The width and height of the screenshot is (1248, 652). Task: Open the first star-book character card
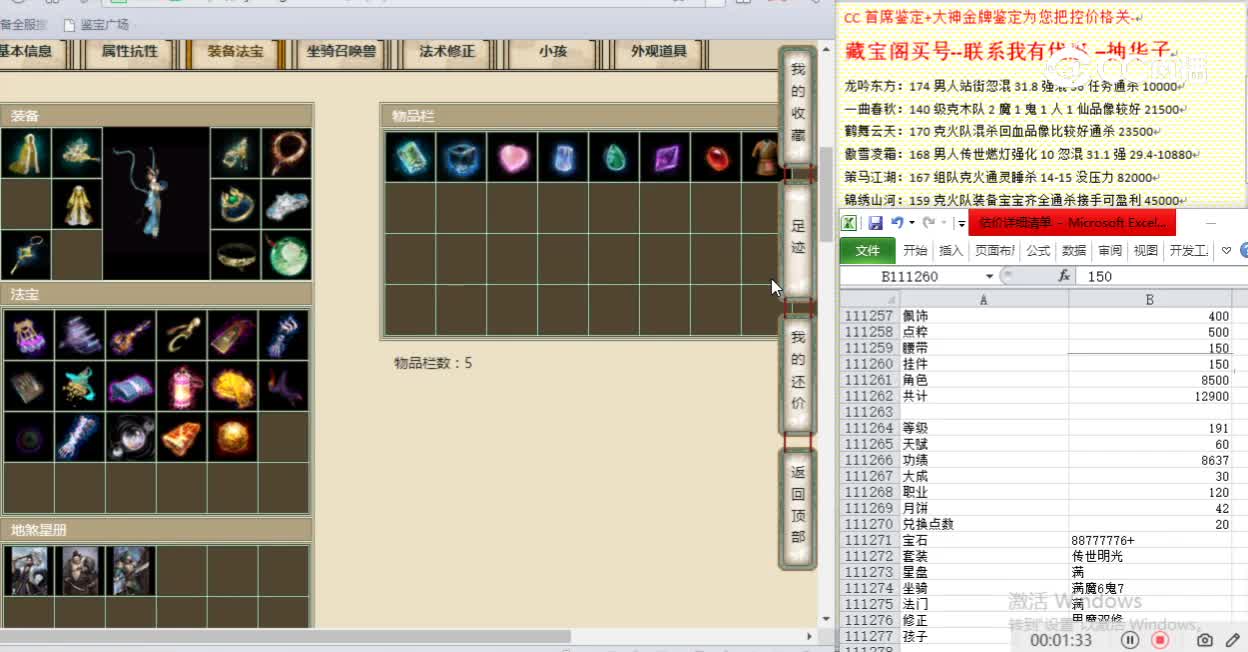coord(28,571)
